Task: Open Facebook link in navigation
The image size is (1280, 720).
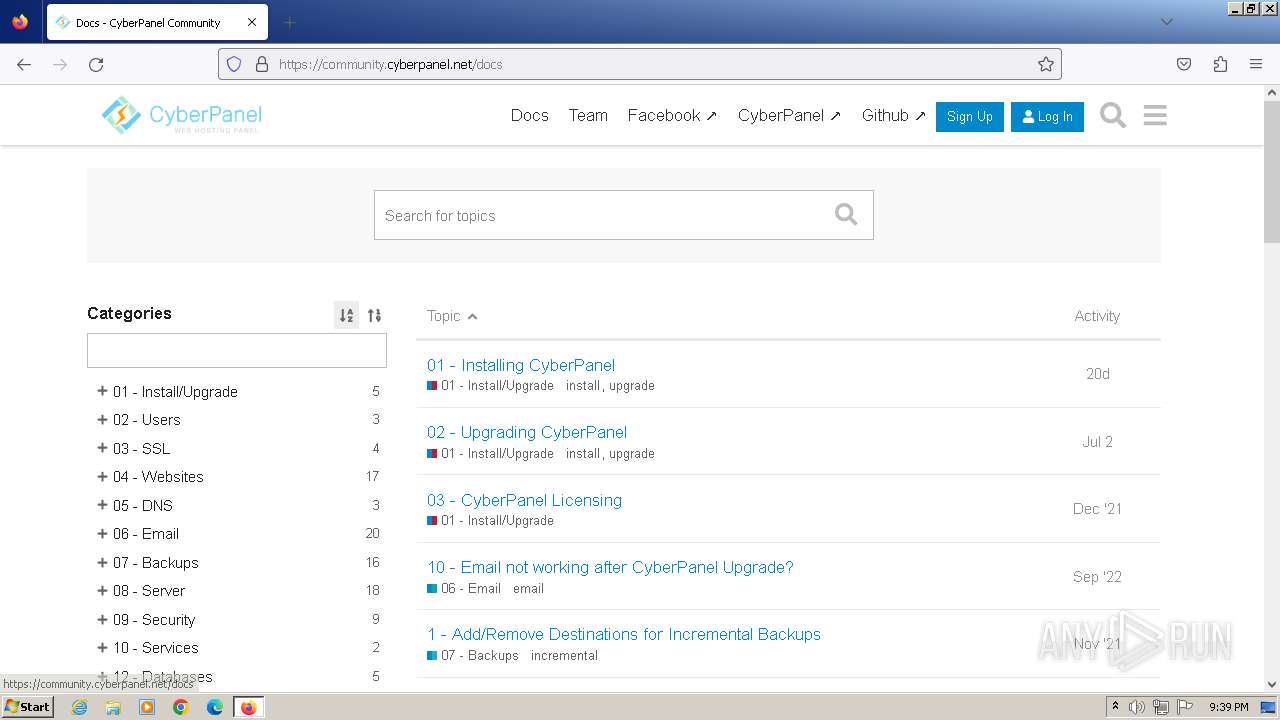Action: [672, 115]
